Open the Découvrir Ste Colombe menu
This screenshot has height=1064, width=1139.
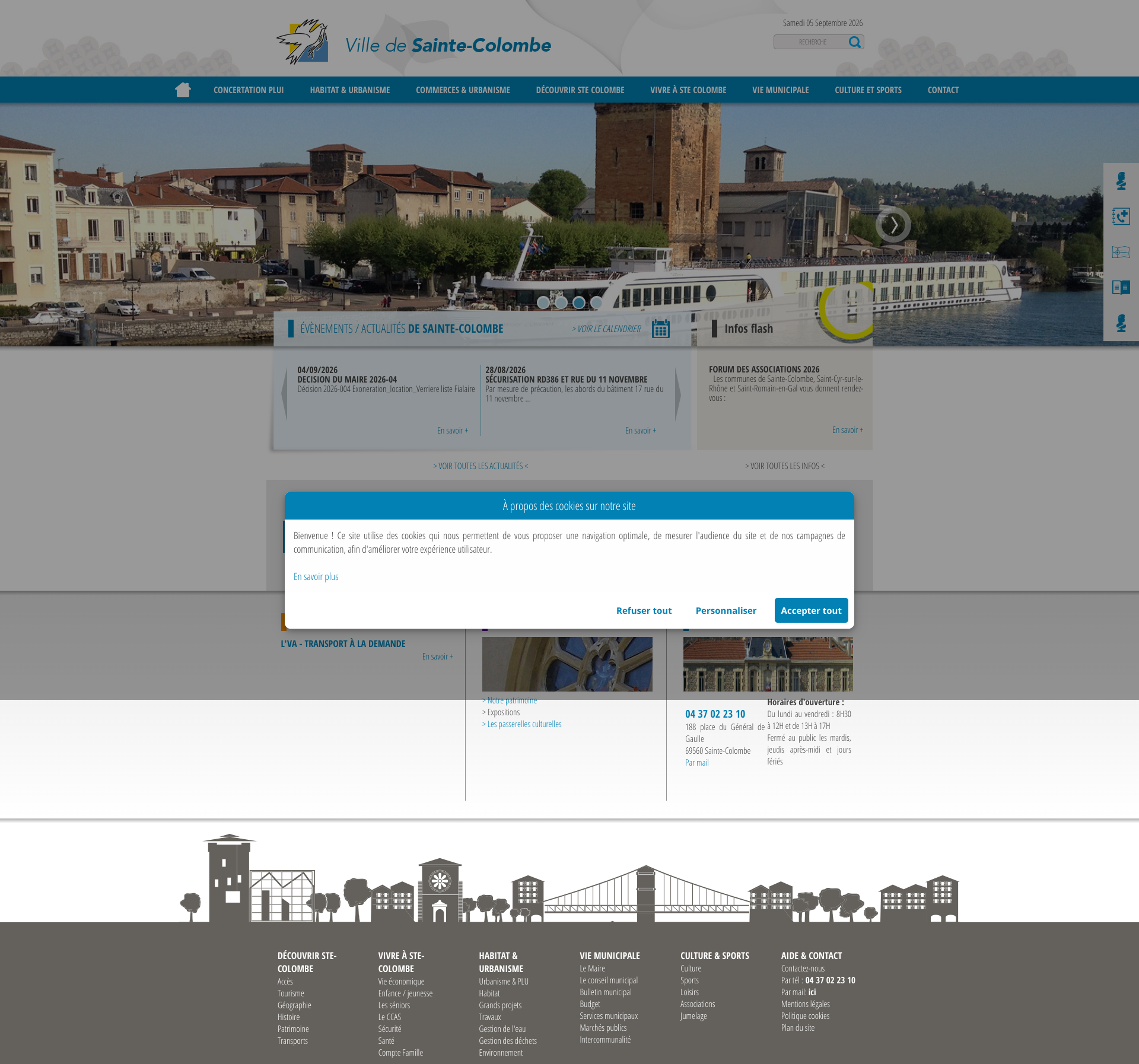[580, 90]
